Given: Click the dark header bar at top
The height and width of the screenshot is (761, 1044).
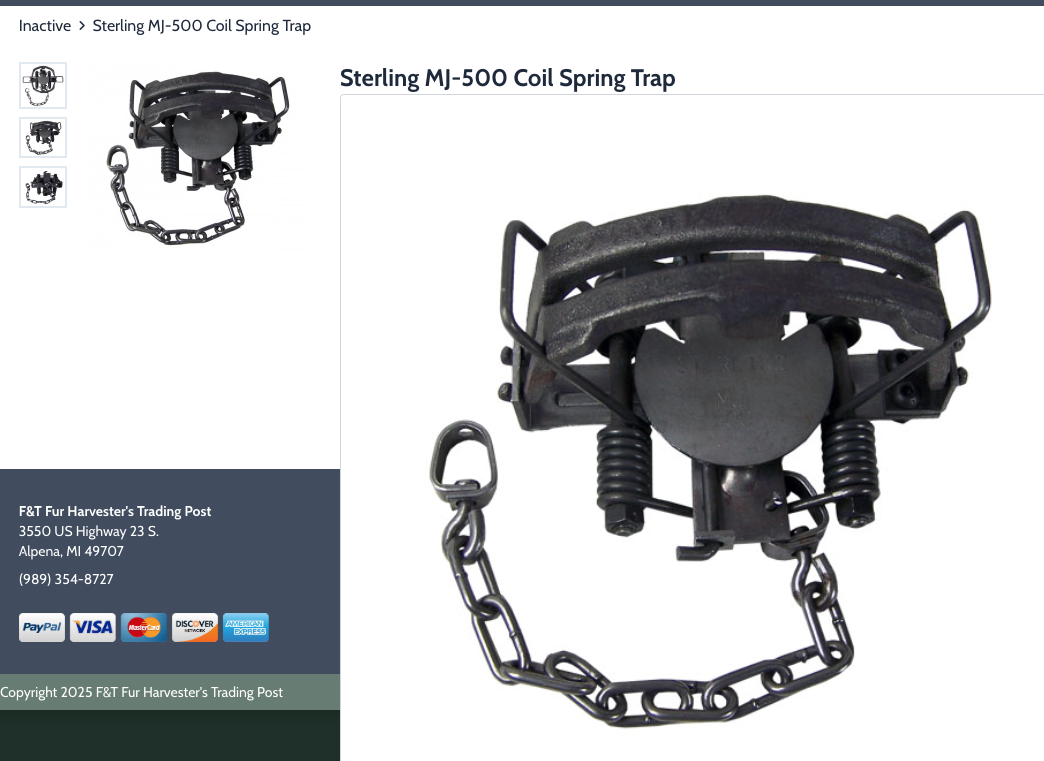Looking at the screenshot, I should point(522,3).
